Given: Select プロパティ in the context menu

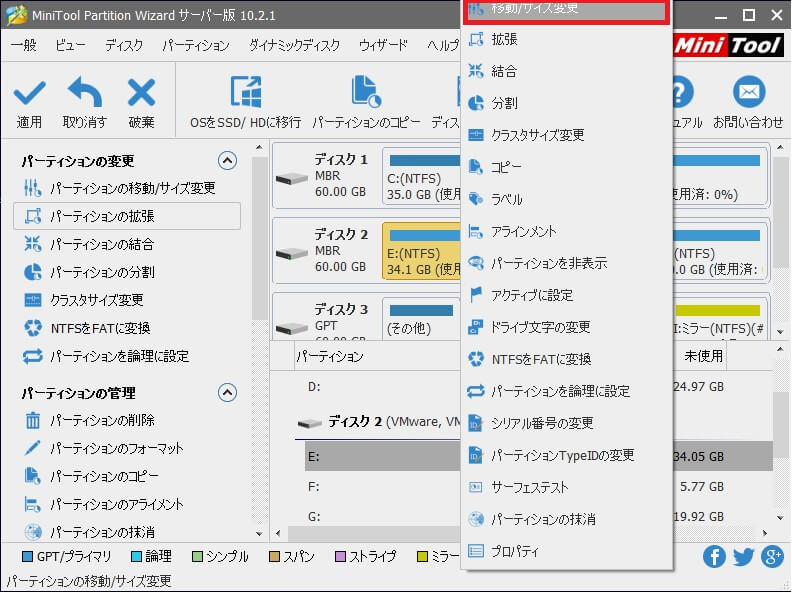Looking at the screenshot, I should 514,551.
